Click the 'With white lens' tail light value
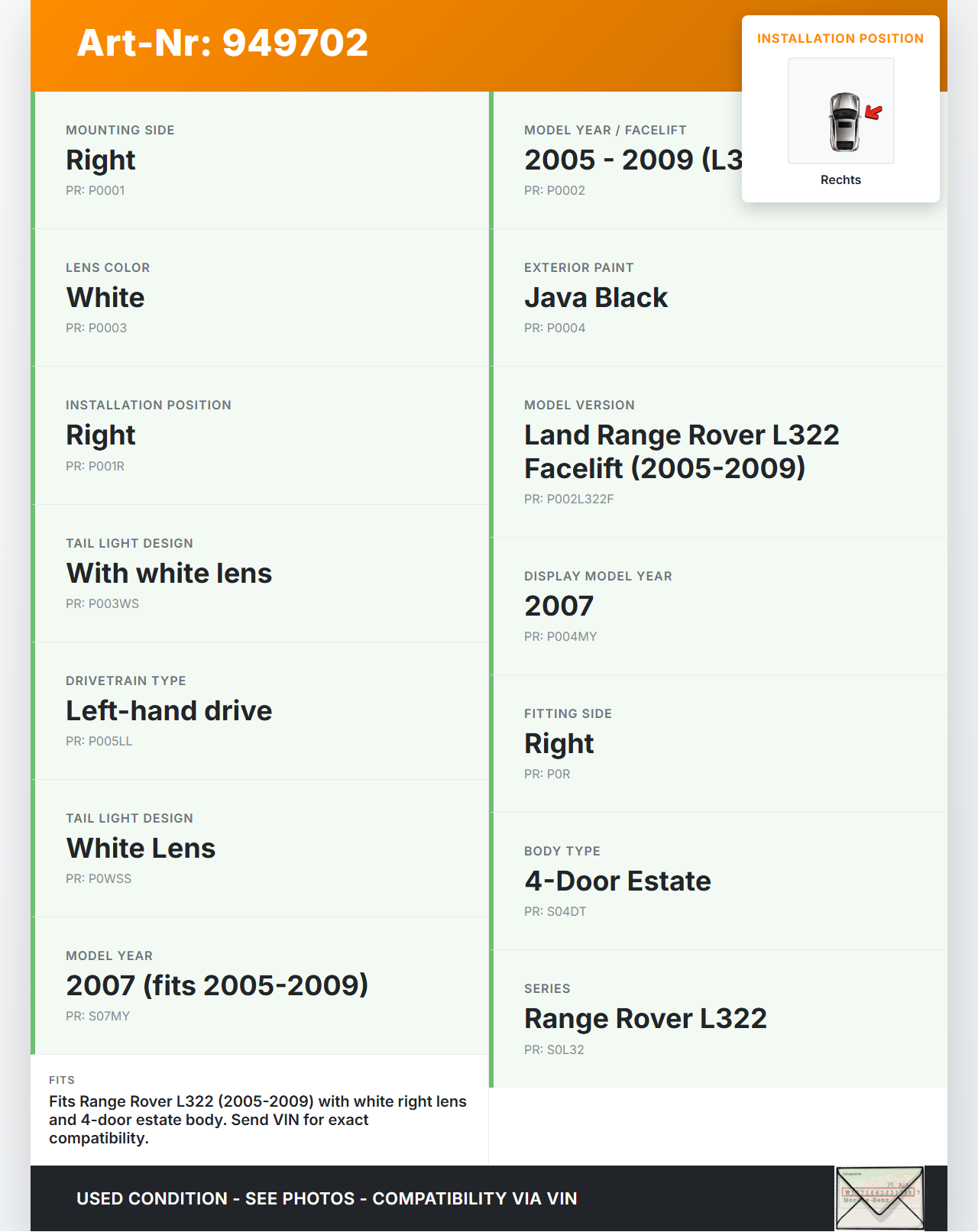The image size is (978, 1232). pos(169,574)
